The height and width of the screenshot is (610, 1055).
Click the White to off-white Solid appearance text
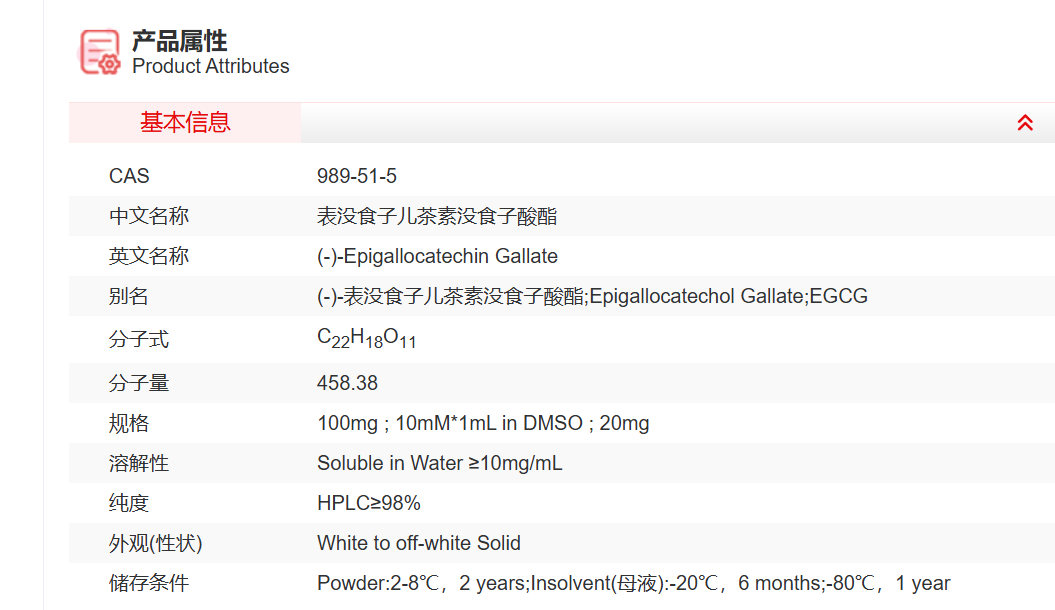419,543
